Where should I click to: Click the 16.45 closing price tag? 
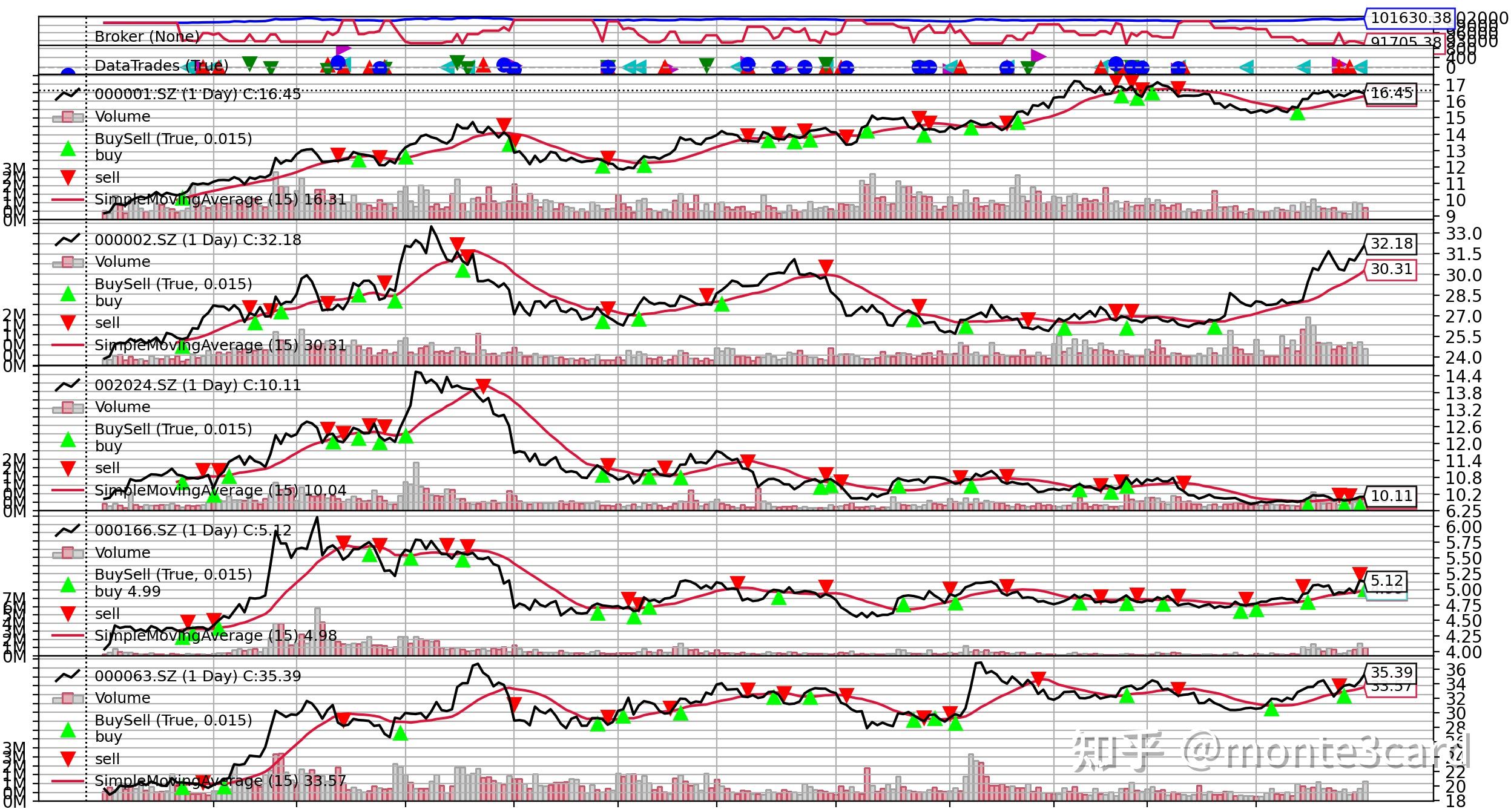(1391, 93)
